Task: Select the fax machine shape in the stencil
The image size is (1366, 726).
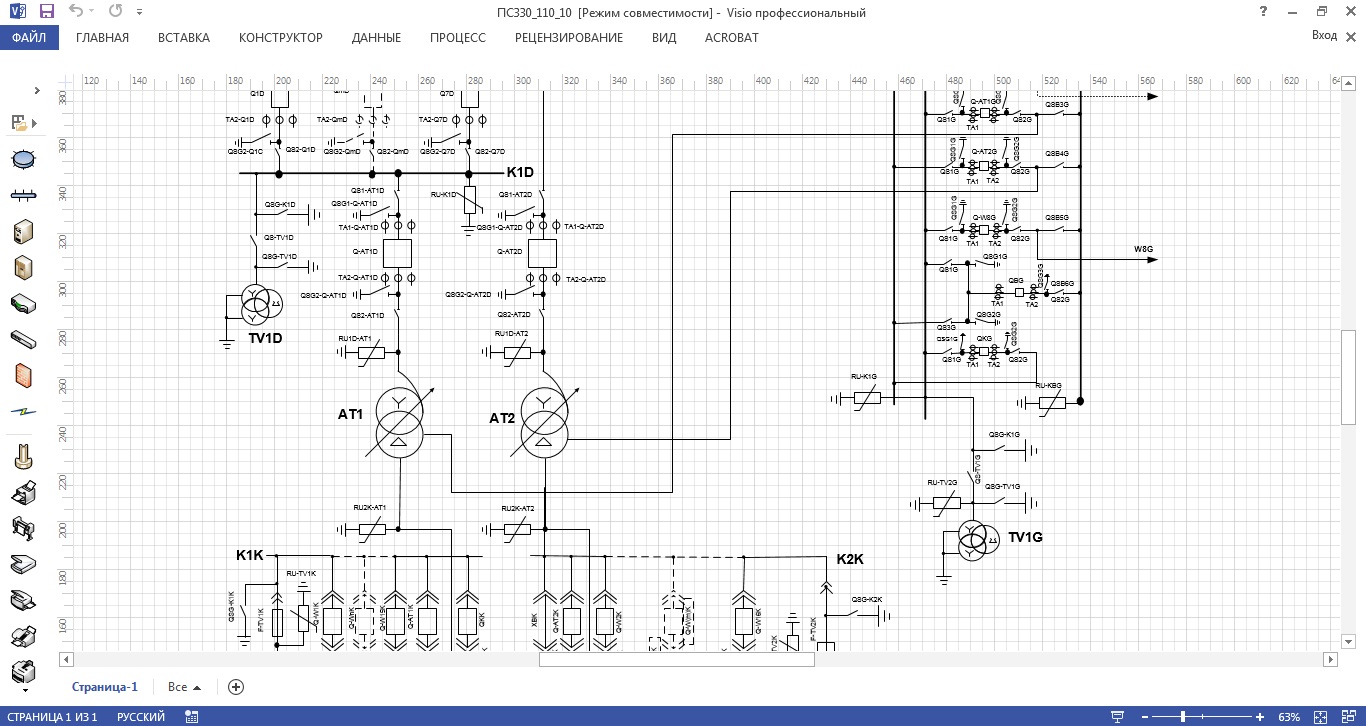Action: coord(24,600)
